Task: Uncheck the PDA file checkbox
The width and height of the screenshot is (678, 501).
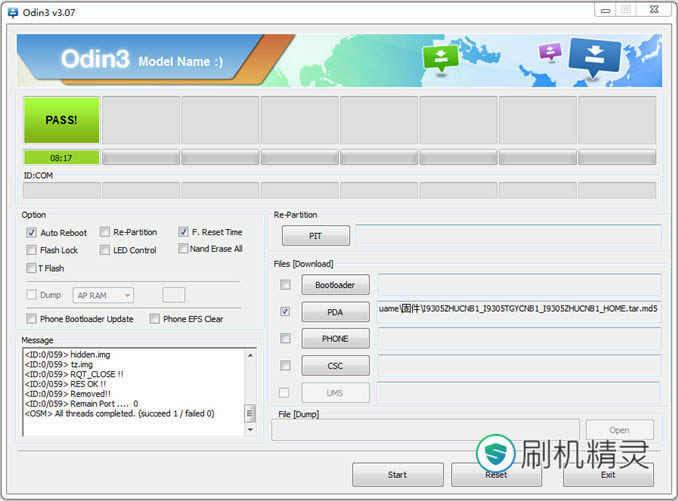Action: click(x=286, y=312)
